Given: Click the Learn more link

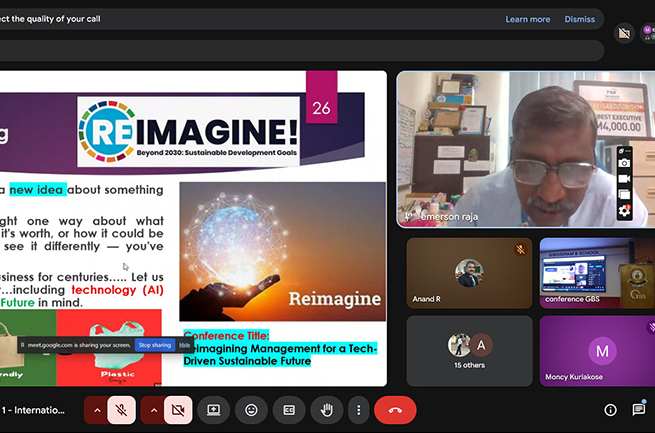Looking at the screenshot, I should coord(527,19).
